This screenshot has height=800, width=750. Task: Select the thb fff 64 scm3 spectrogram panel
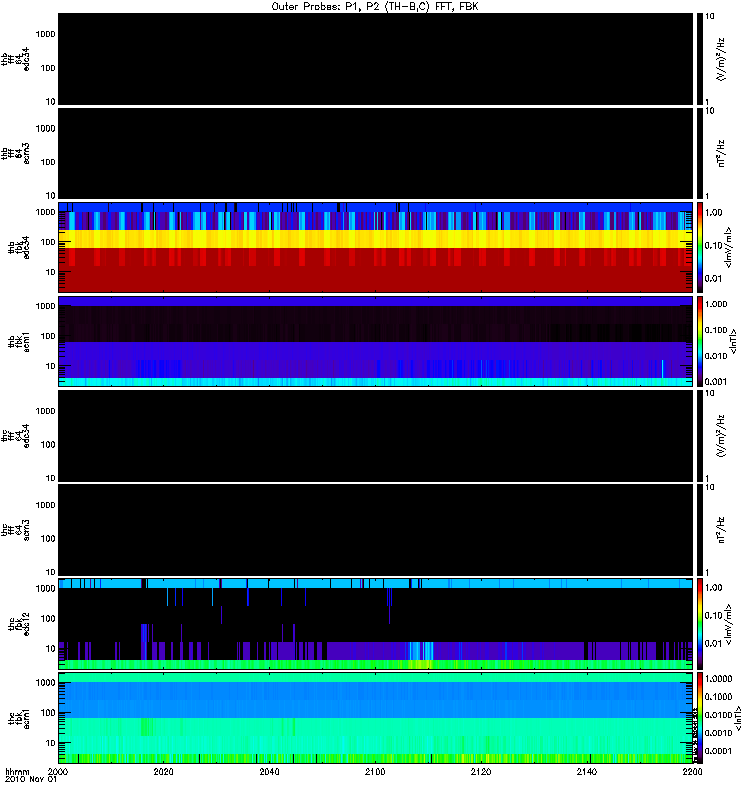coord(375,154)
